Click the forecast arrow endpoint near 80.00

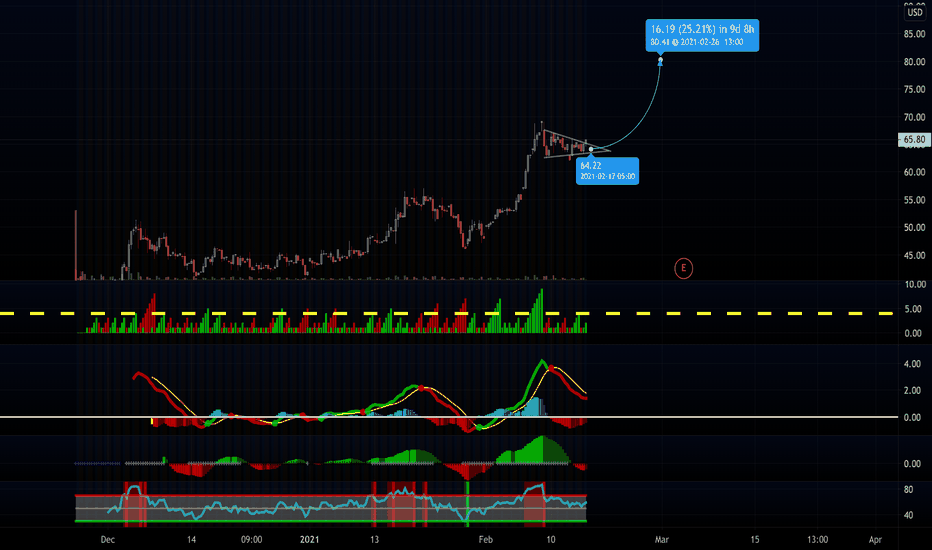click(x=660, y=60)
